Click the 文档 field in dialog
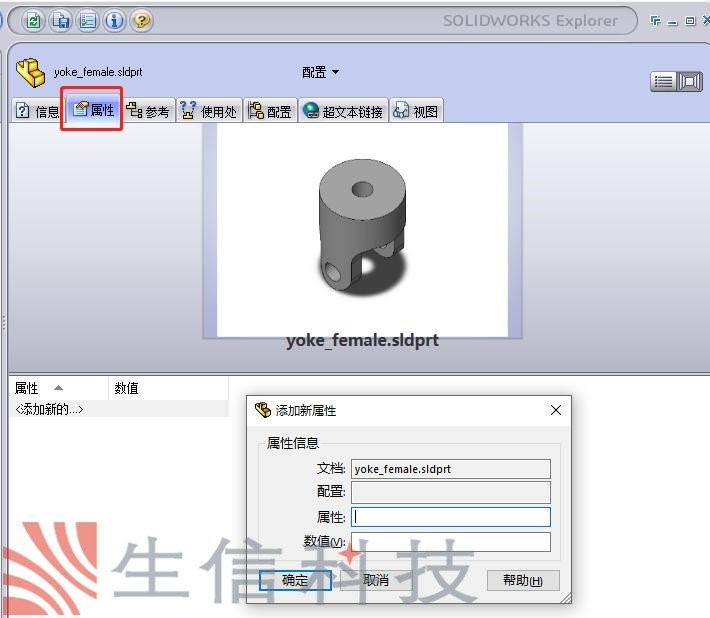The width and height of the screenshot is (710, 618). point(451,469)
